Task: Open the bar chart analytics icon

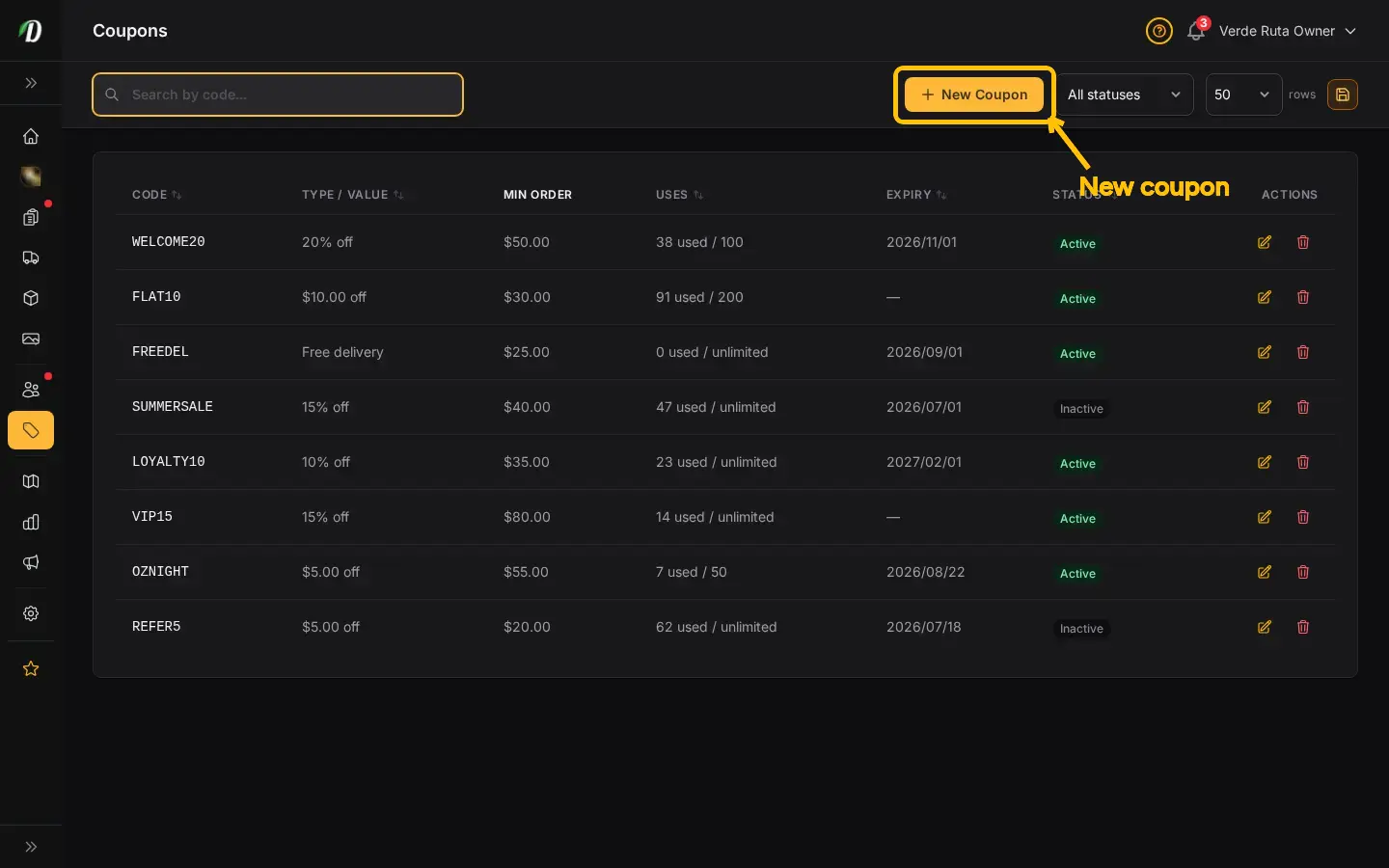Action: 31,522
